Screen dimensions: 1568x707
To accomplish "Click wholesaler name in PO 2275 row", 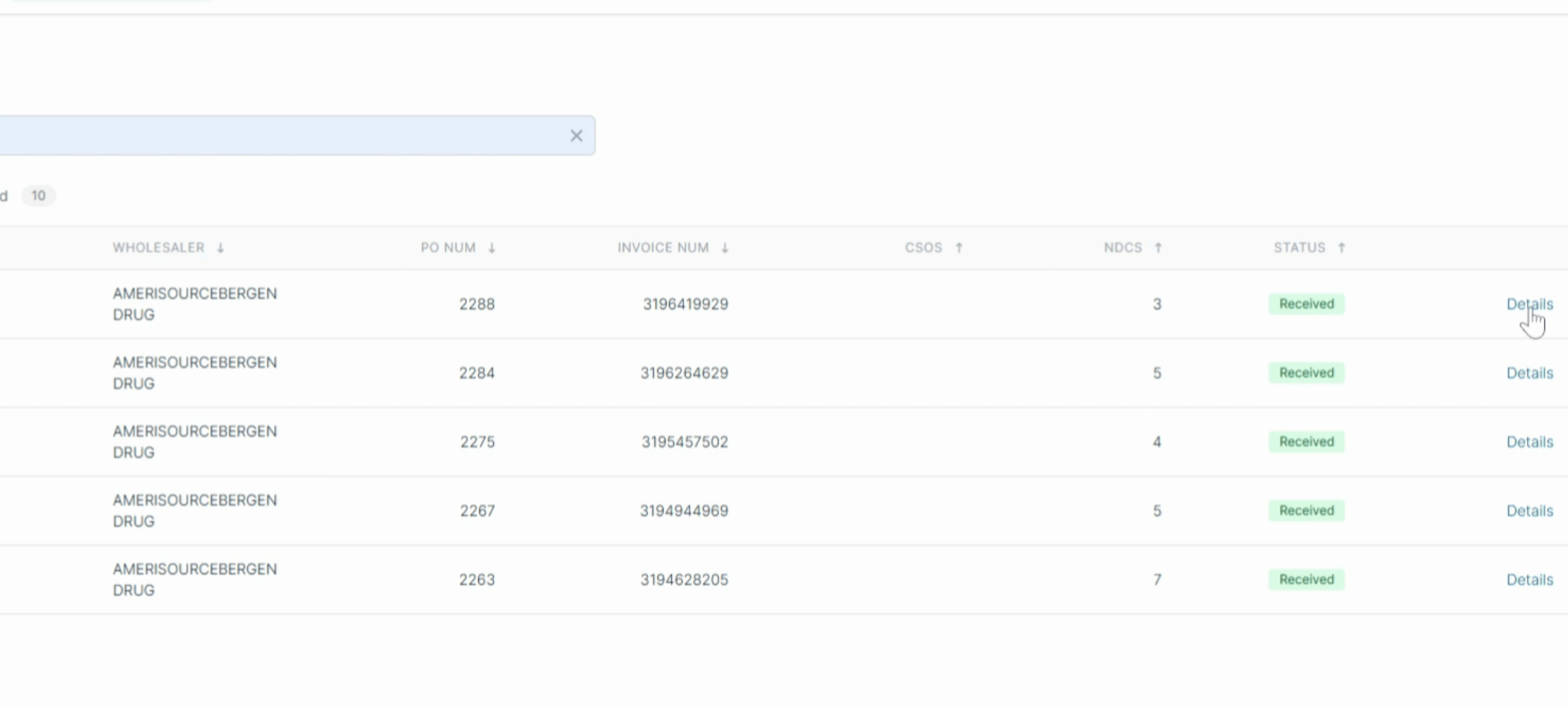I will coord(195,442).
